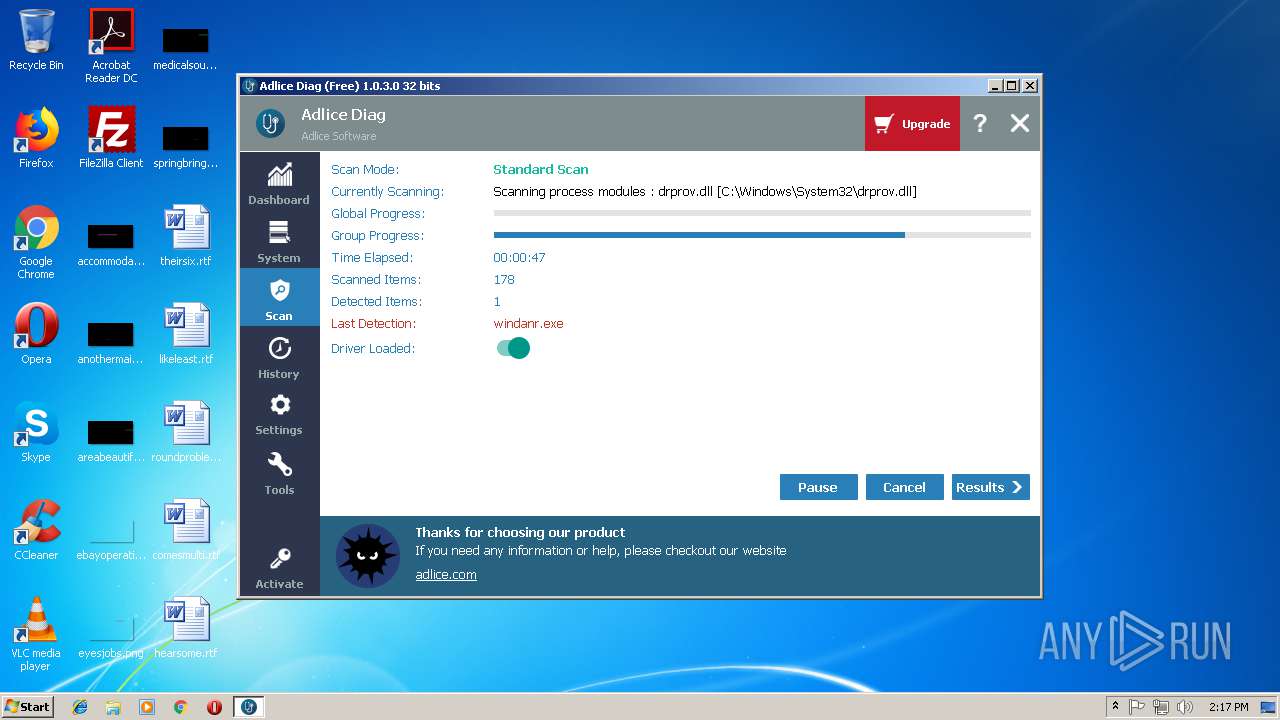Cancel the current scan
The height and width of the screenshot is (720, 1280).
[904, 487]
